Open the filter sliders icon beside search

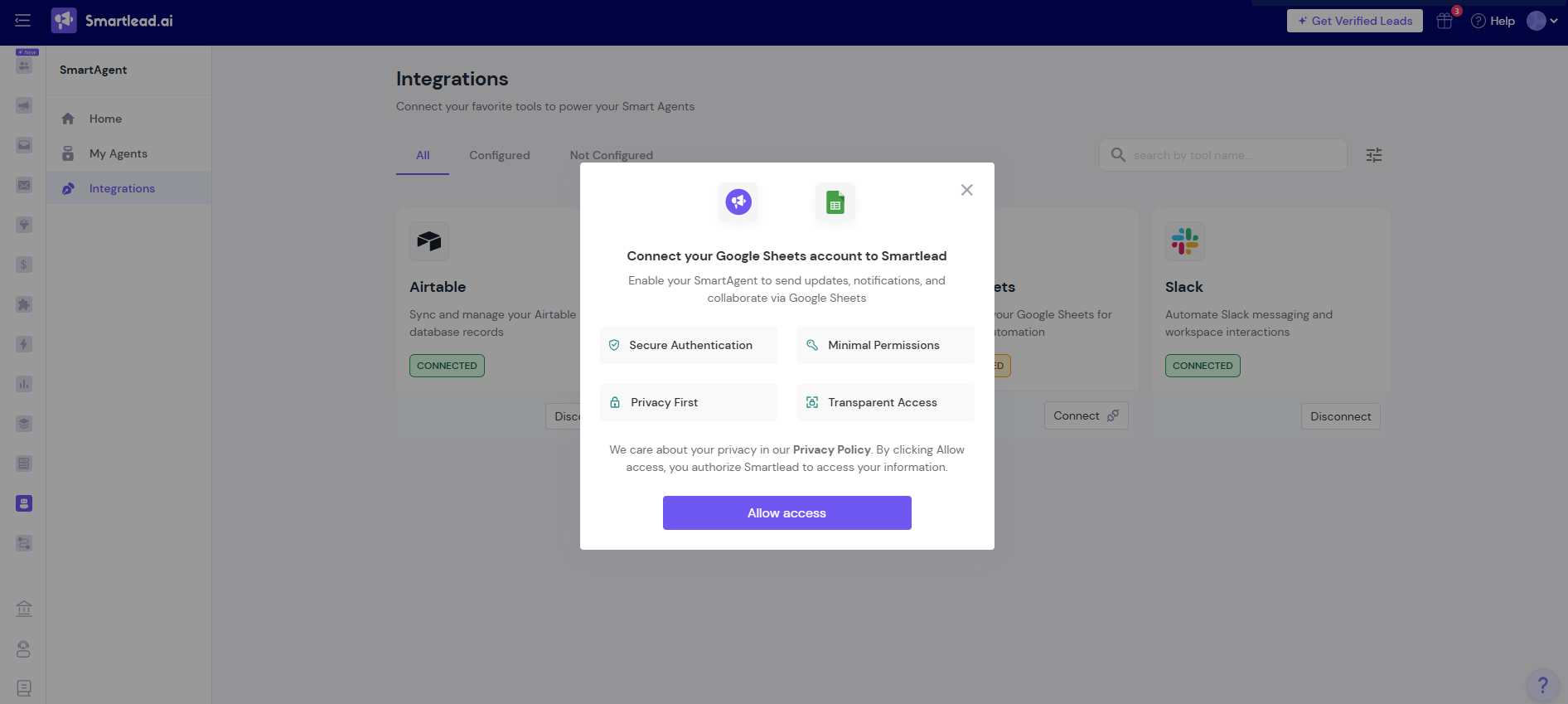(x=1374, y=155)
